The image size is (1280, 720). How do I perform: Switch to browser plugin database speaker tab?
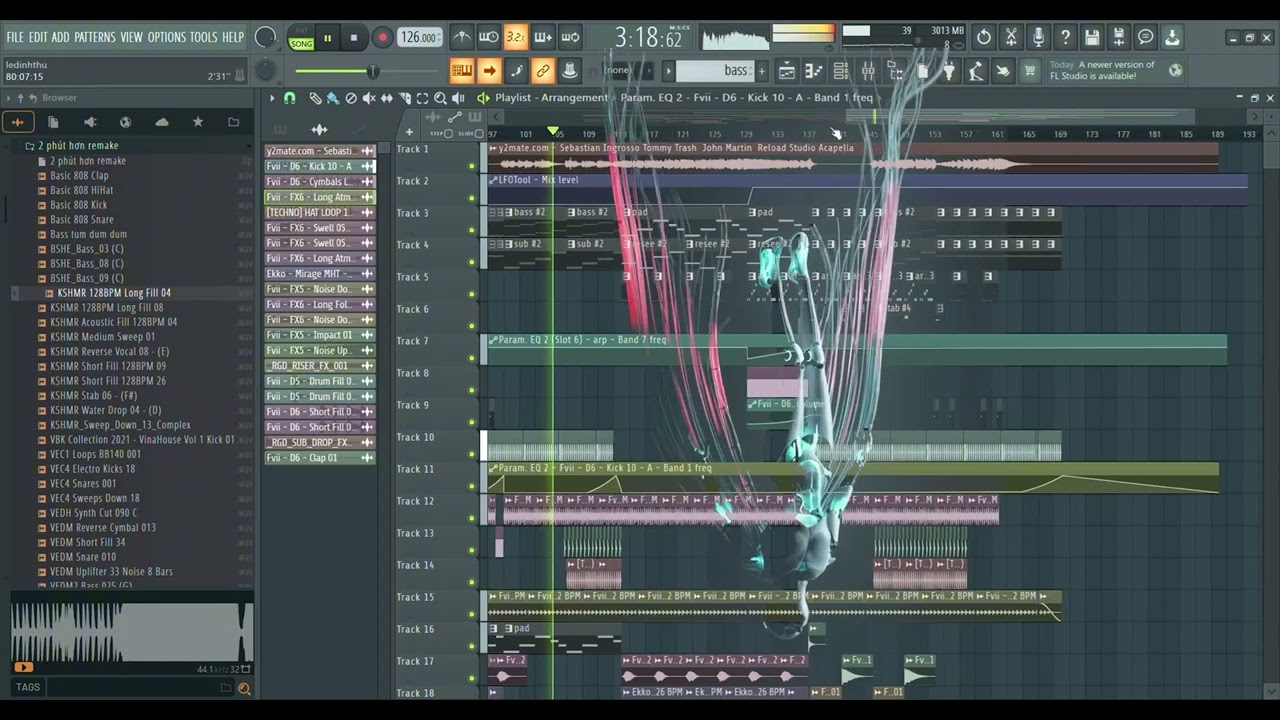pos(89,122)
